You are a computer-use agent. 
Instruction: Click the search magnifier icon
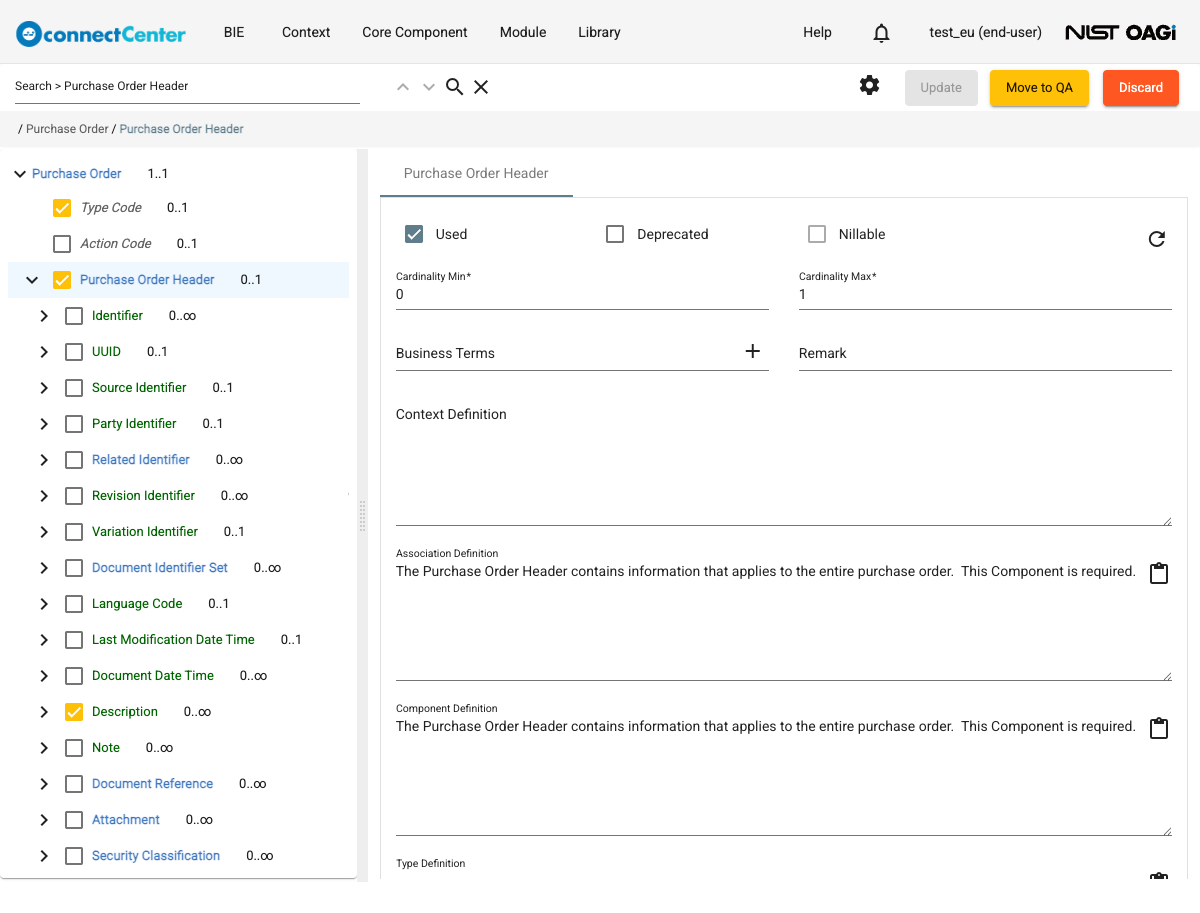coord(454,87)
